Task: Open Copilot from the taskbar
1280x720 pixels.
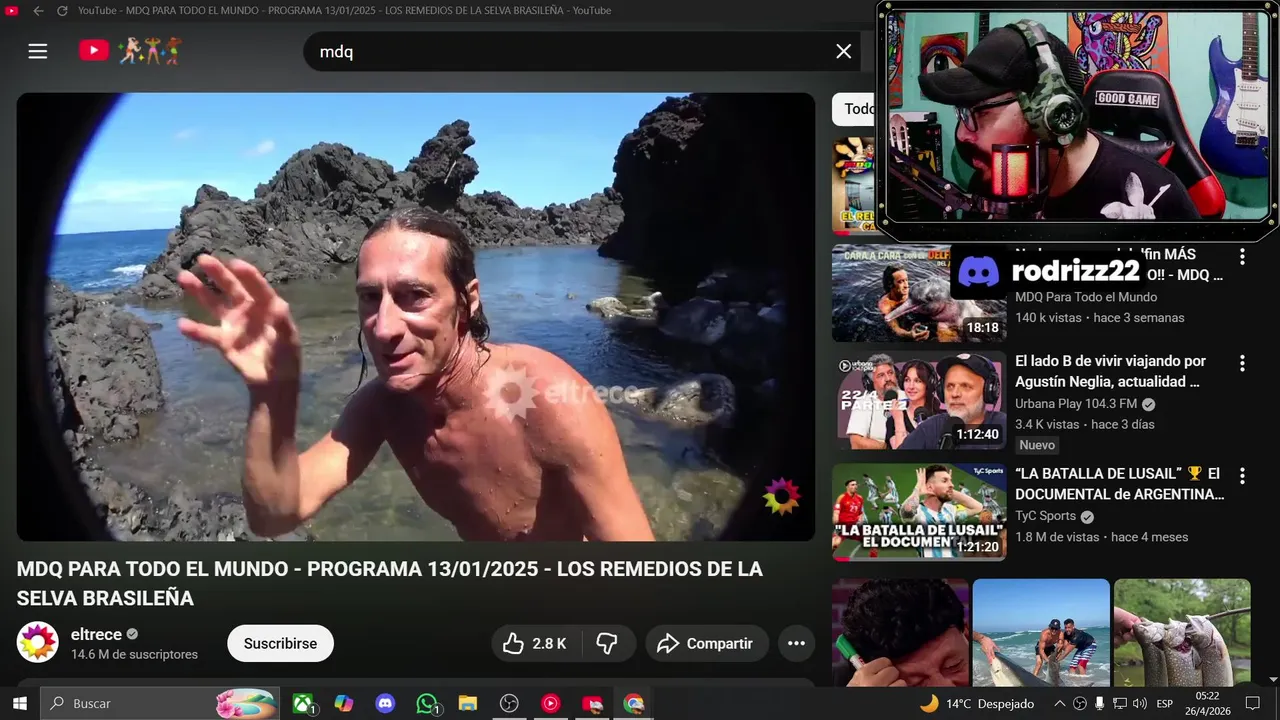Action: click(344, 704)
